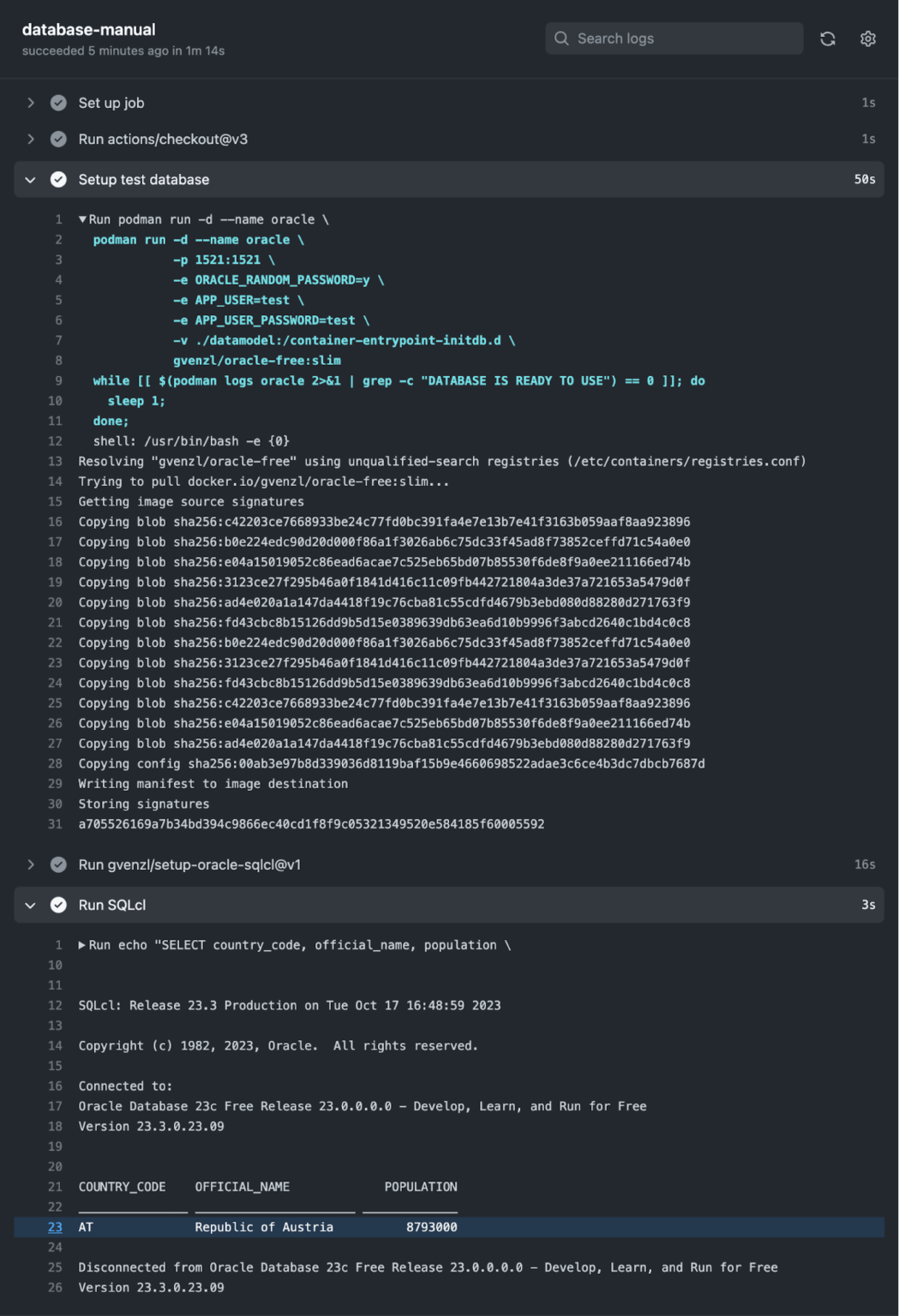Collapse the Setup test database step

click(31, 180)
